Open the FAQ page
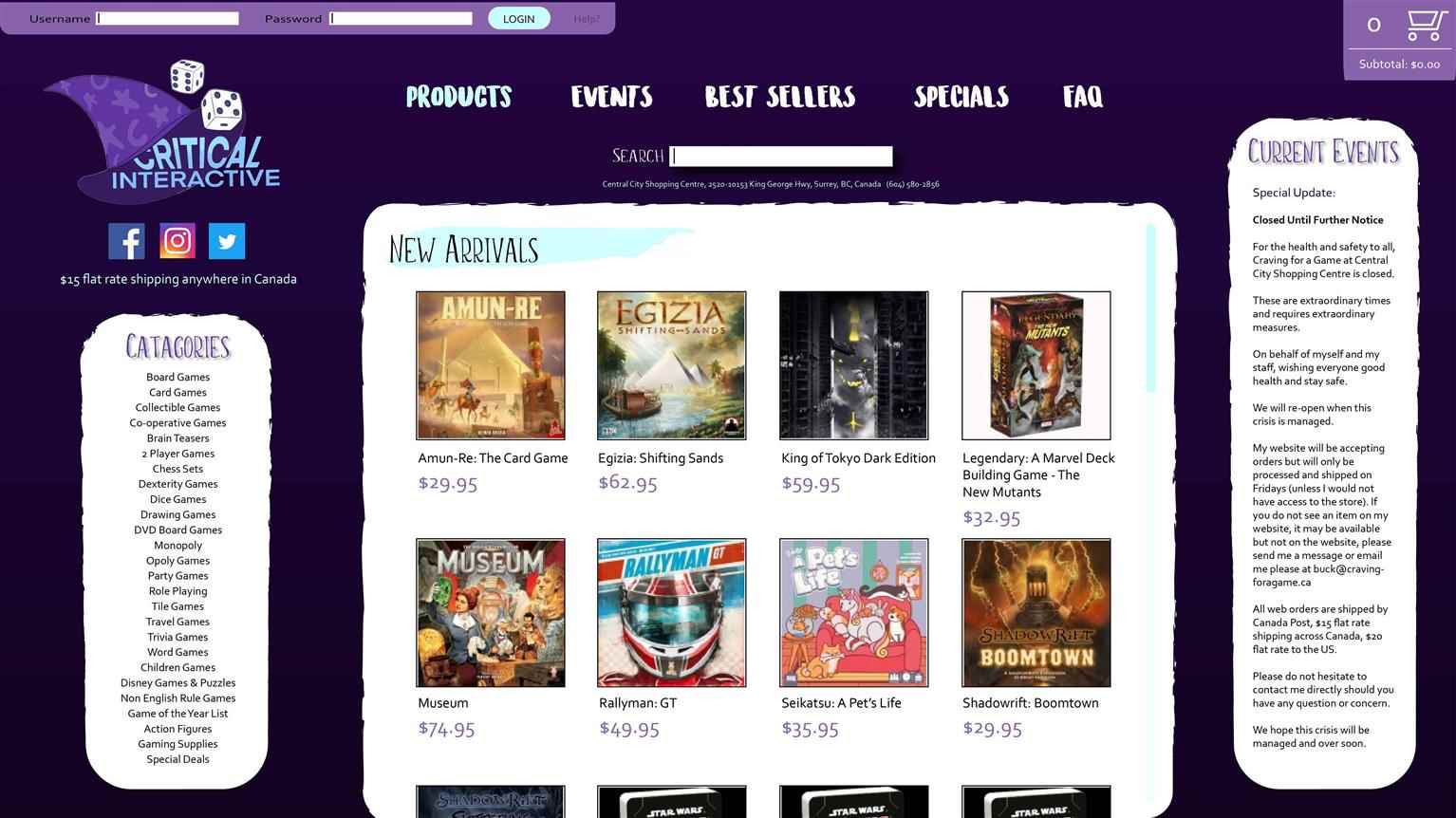The width and height of the screenshot is (1456, 818). 1083,97
